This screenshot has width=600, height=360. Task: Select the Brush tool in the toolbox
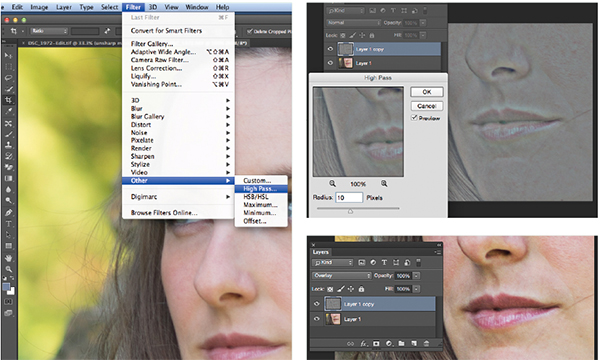click(x=8, y=134)
